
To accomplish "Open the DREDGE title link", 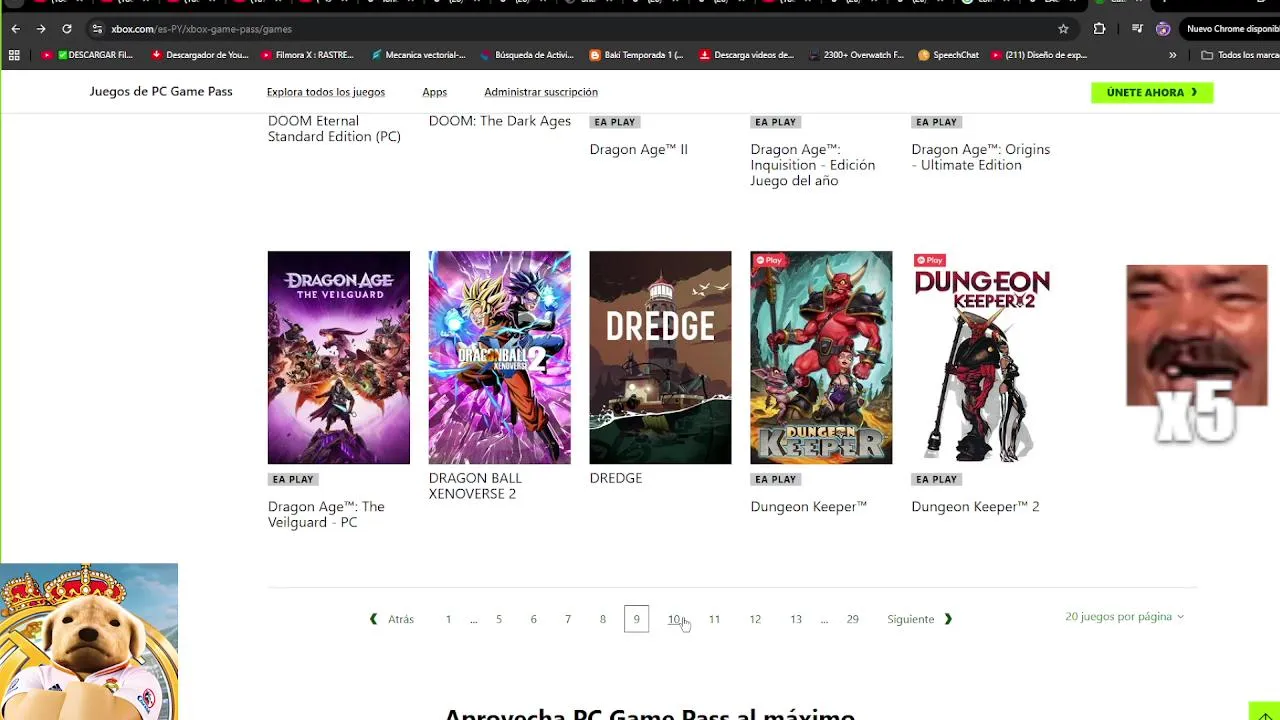I will pos(616,478).
